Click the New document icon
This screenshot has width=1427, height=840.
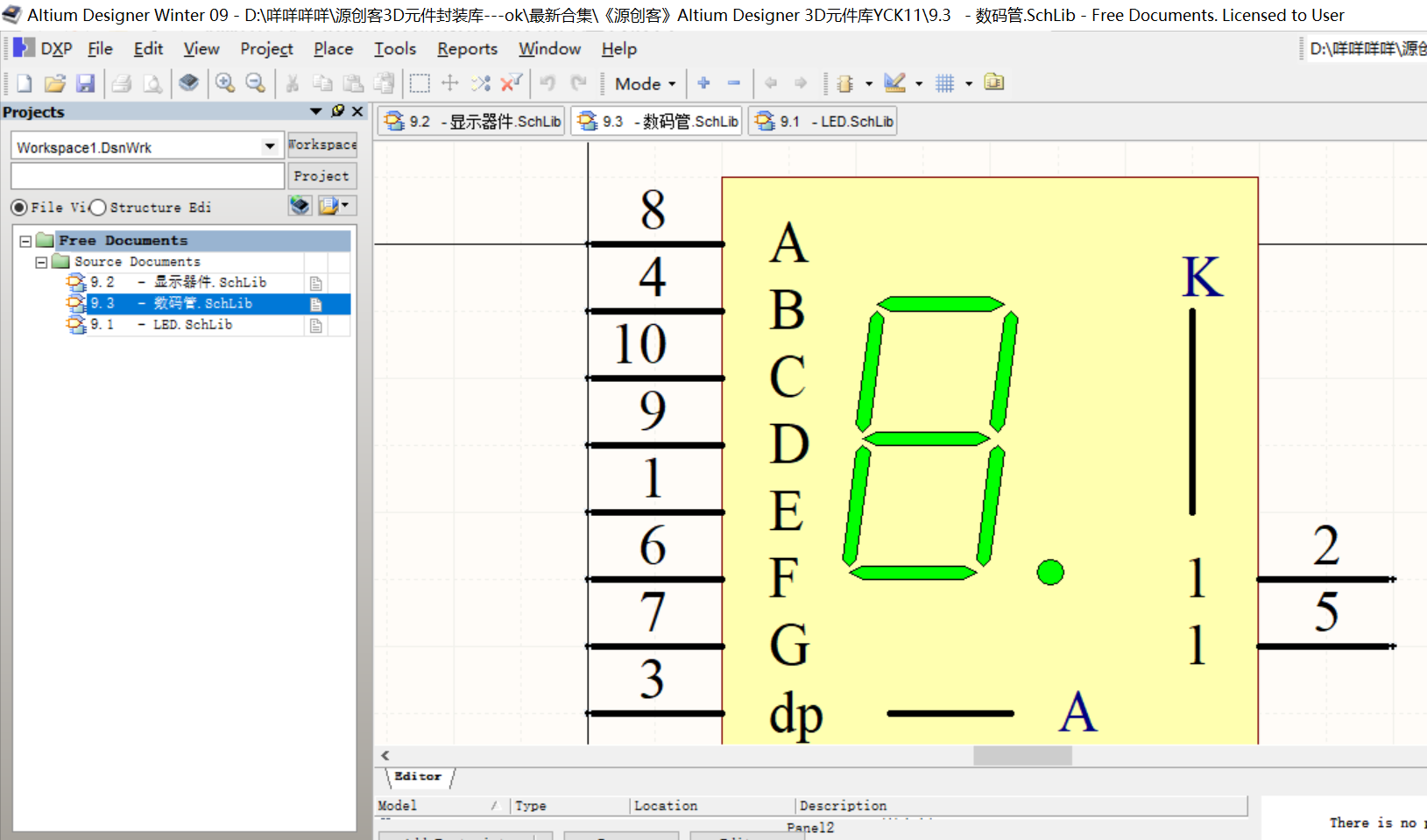25,83
